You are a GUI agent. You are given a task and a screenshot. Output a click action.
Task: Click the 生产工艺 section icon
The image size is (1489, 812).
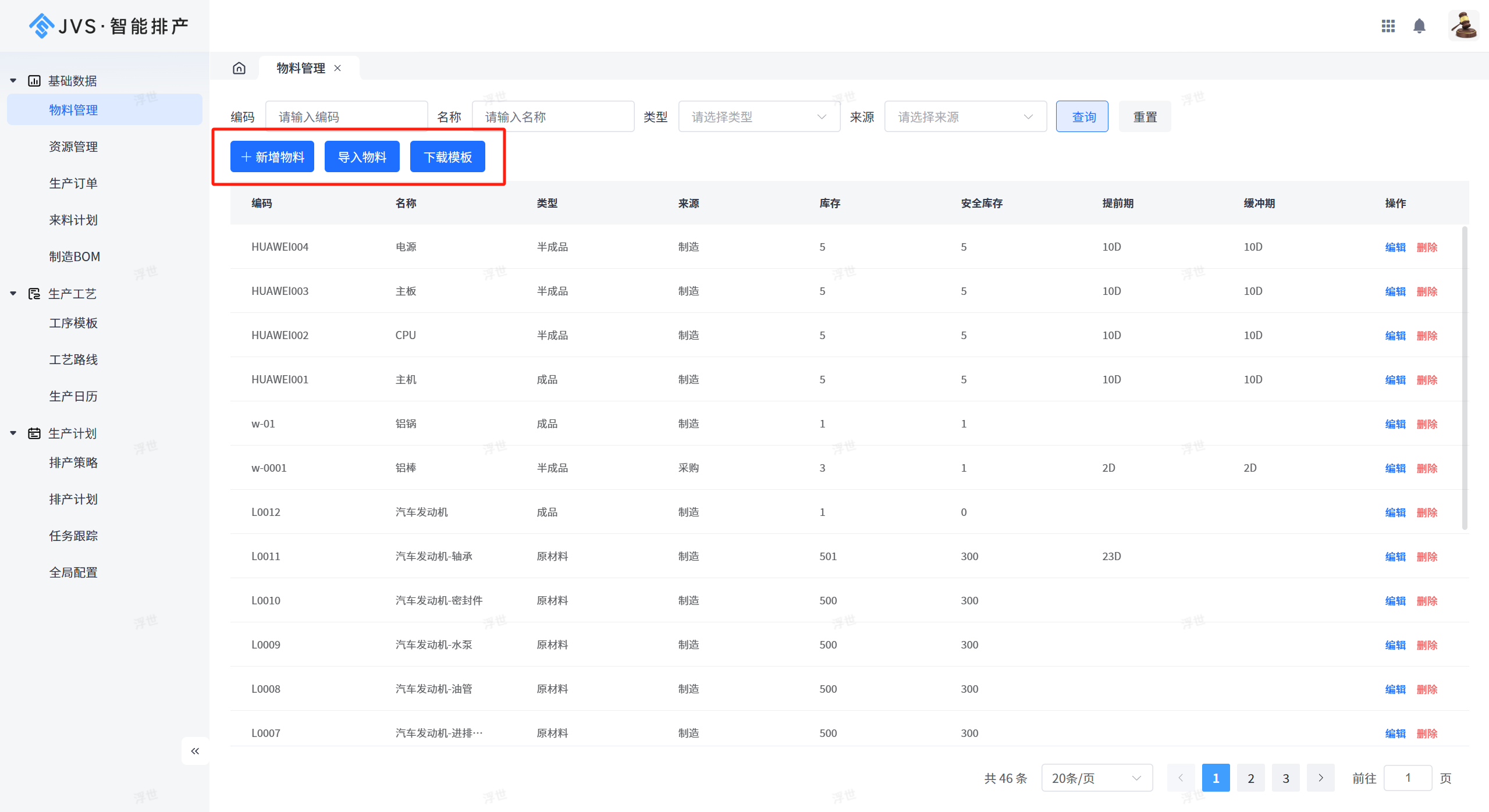(x=34, y=294)
